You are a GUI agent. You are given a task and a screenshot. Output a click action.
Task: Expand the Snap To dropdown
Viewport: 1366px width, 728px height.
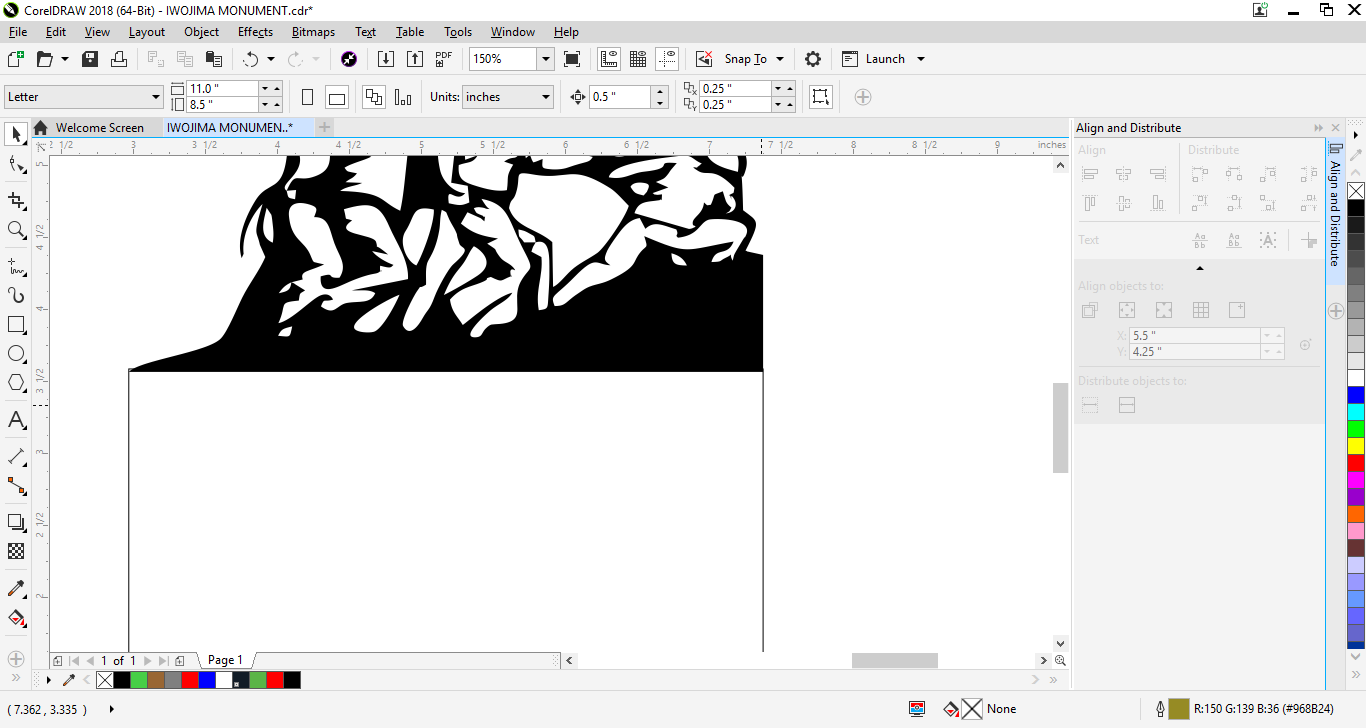[780, 59]
